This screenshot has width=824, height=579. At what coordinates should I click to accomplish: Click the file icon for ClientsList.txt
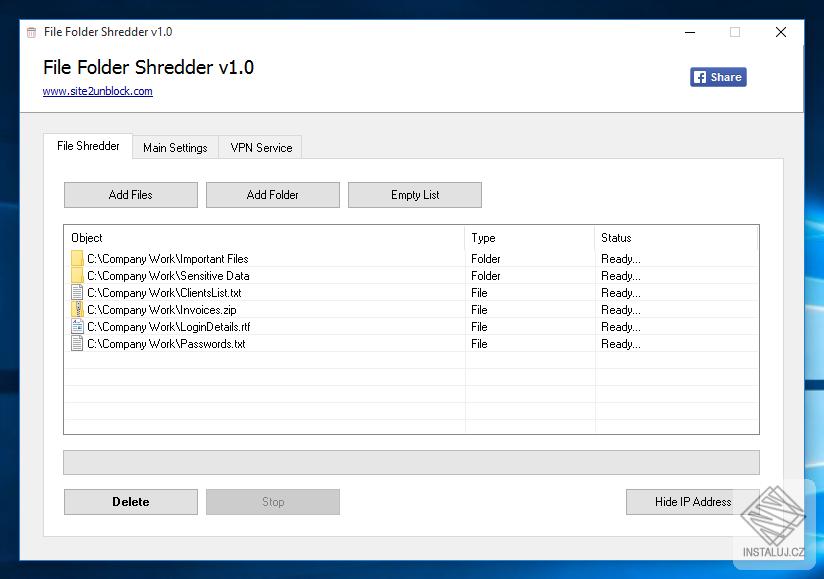[x=77, y=292]
